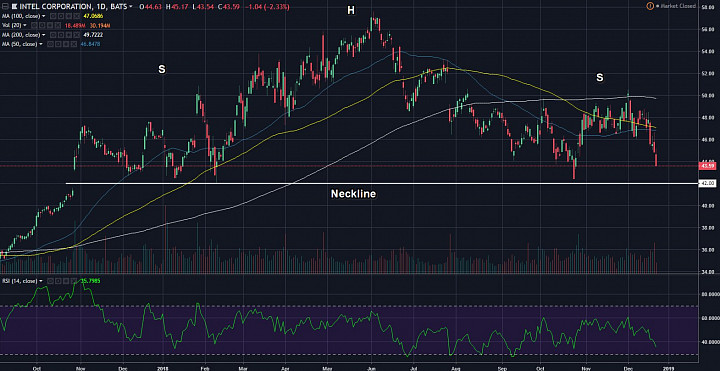Expand the RSI (14, close) dropdown arrow

click(41, 281)
